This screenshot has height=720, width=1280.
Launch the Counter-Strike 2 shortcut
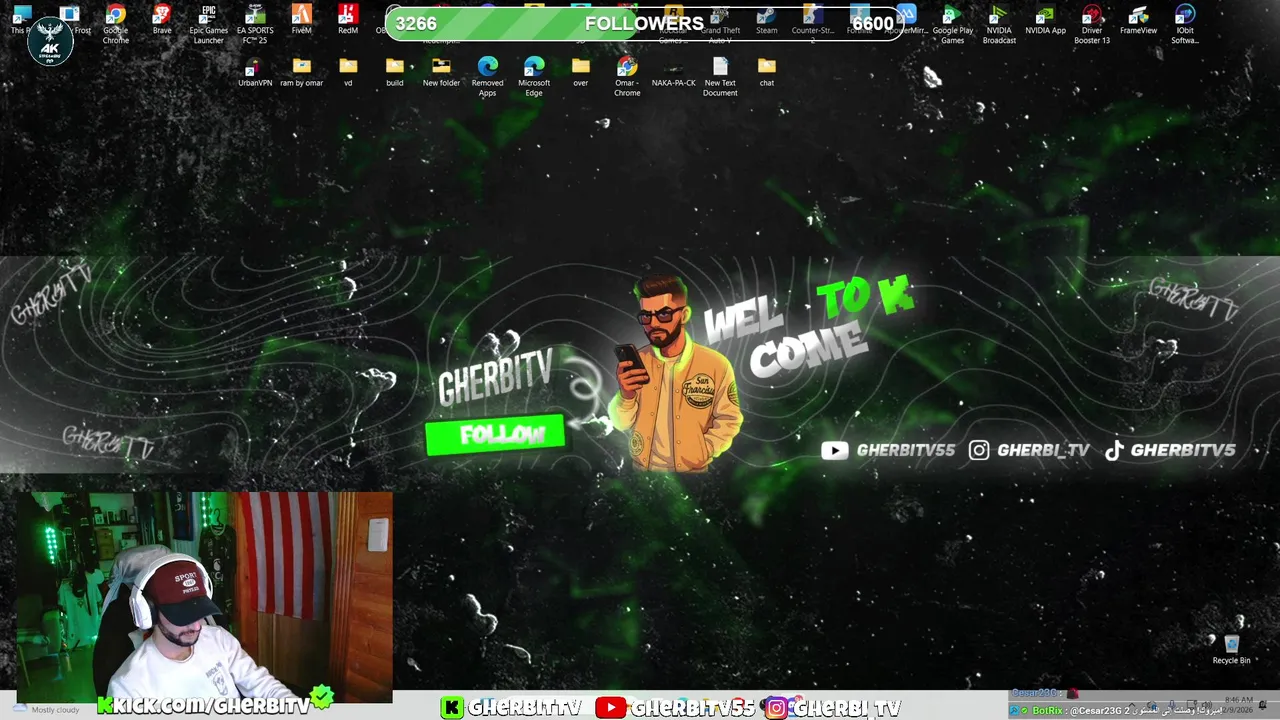tap(813, 23)
